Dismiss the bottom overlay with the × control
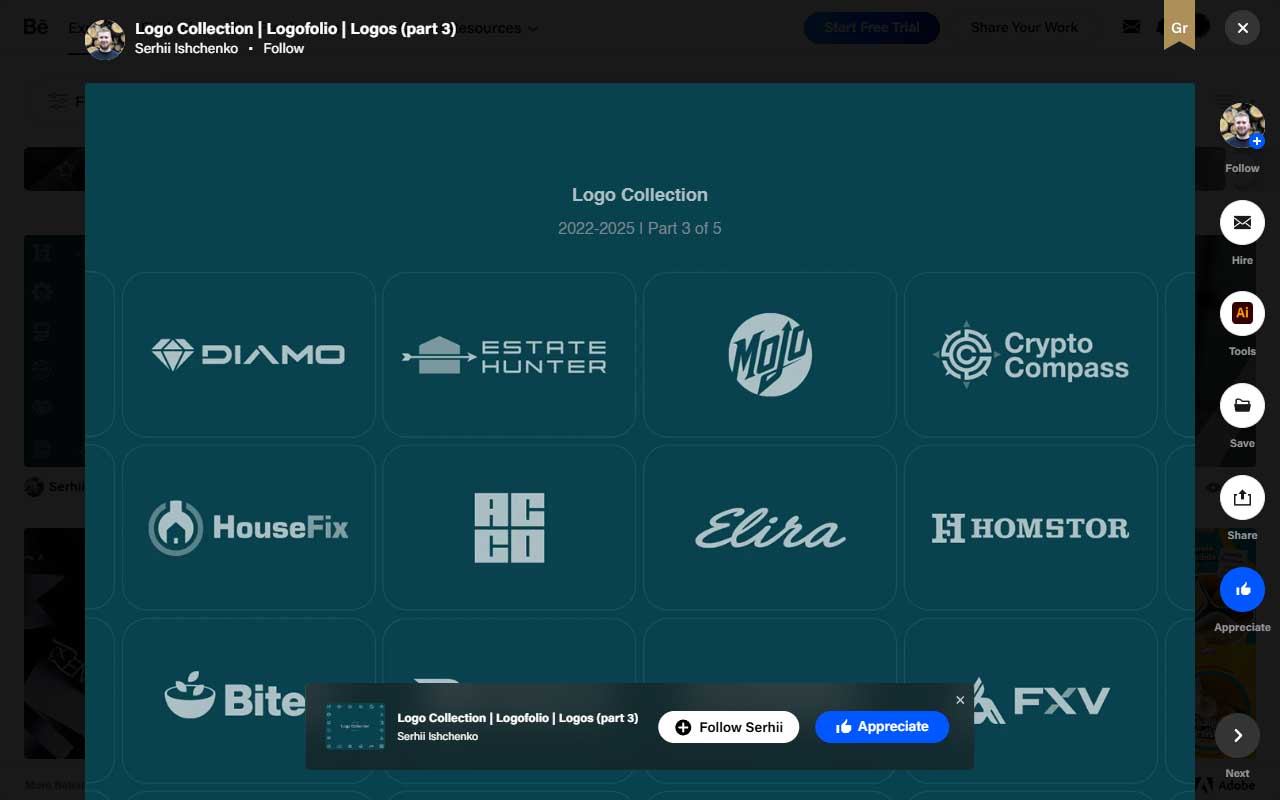 pyautogui.click(x=960, y=699)
